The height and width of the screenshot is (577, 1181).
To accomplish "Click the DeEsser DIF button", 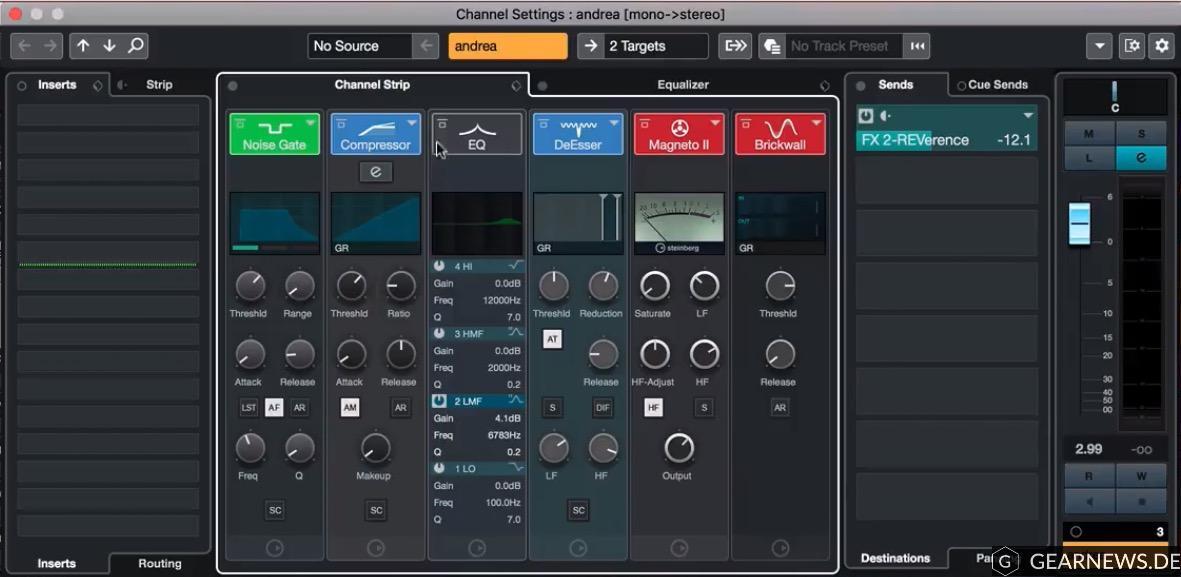I will coord(603,408).
